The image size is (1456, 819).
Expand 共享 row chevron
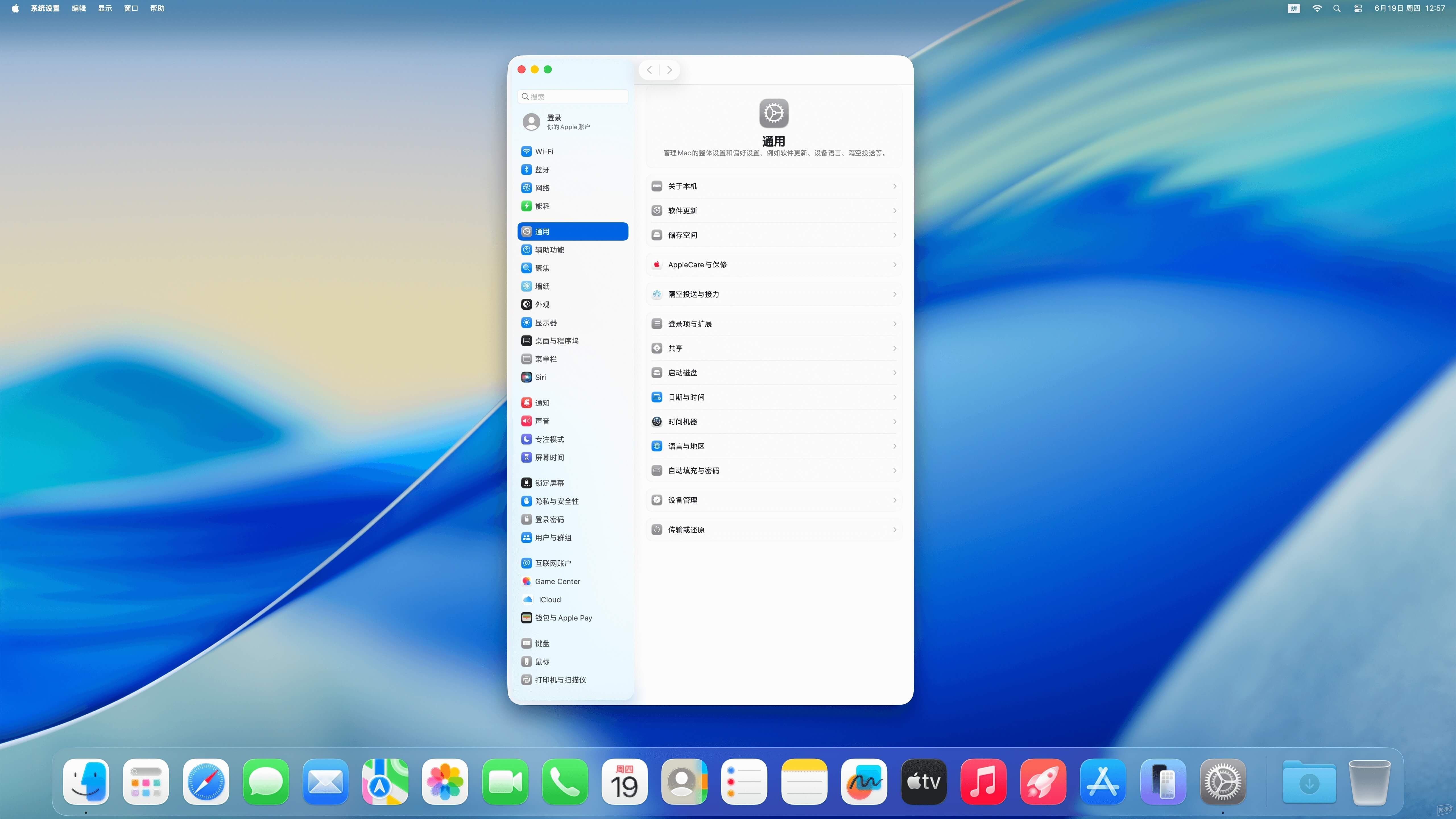pos(894,348)
